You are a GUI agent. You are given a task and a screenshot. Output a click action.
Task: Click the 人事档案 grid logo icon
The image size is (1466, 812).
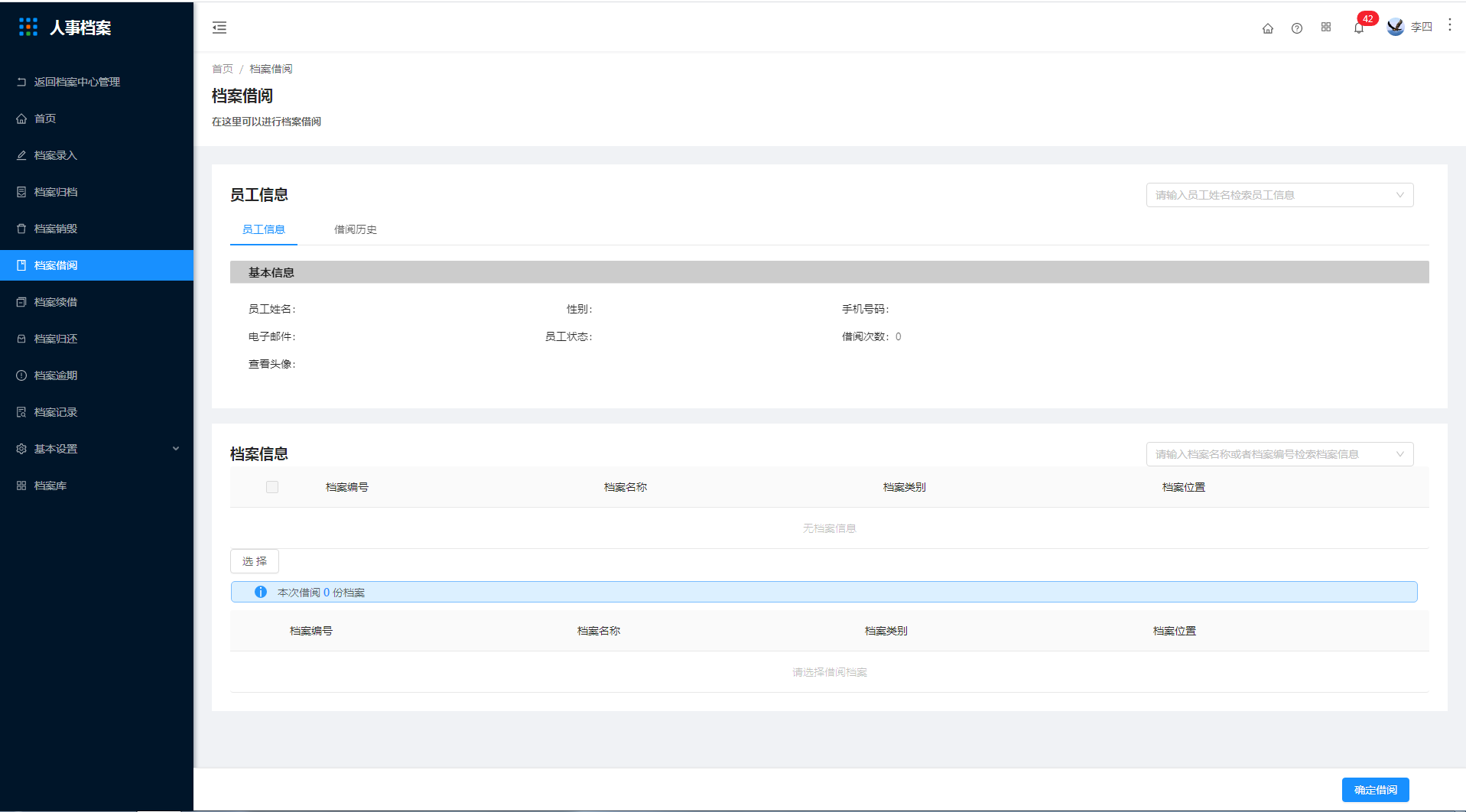(28, 28)
